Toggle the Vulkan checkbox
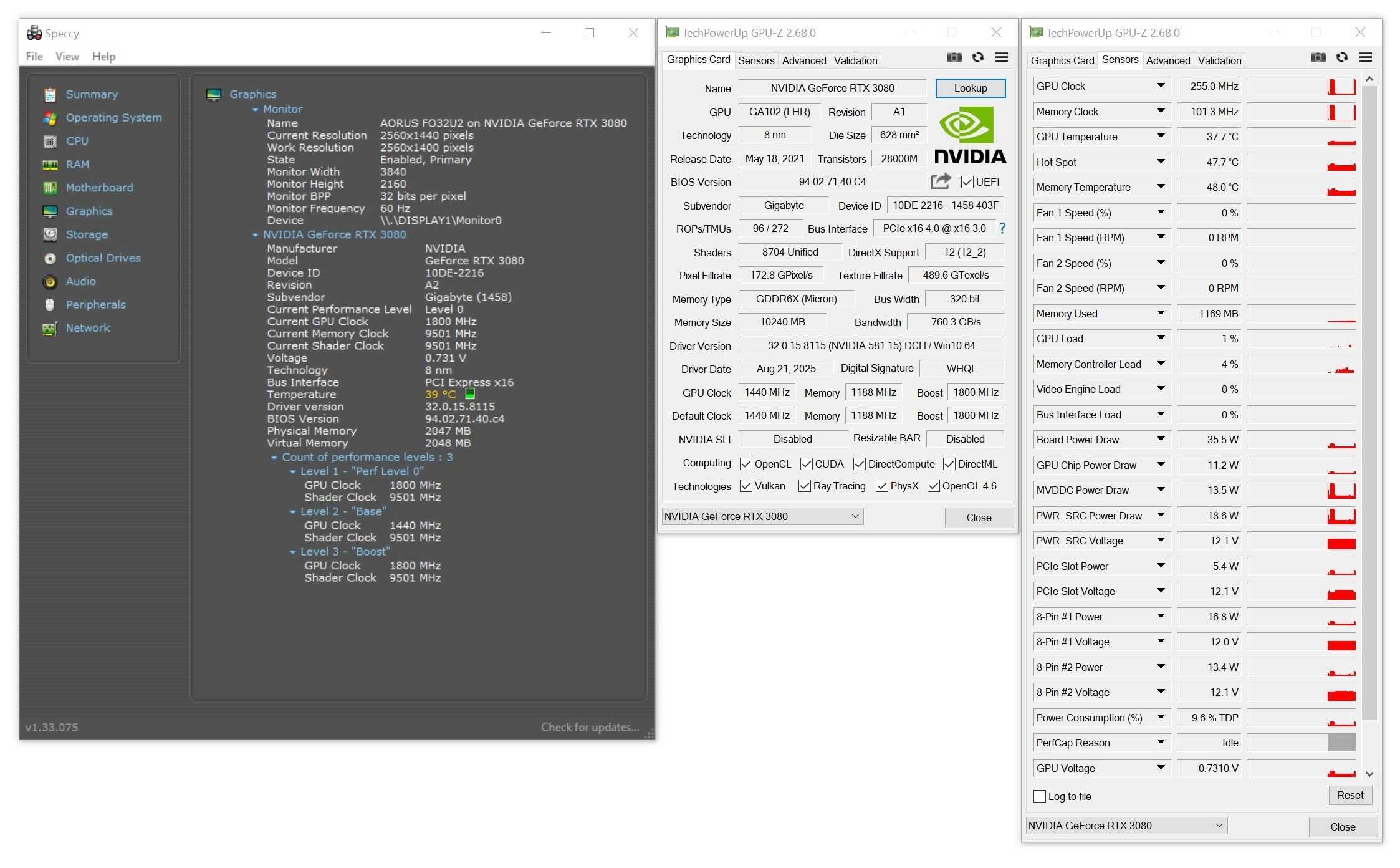The image size is (1400, 868). coord(746,486)
